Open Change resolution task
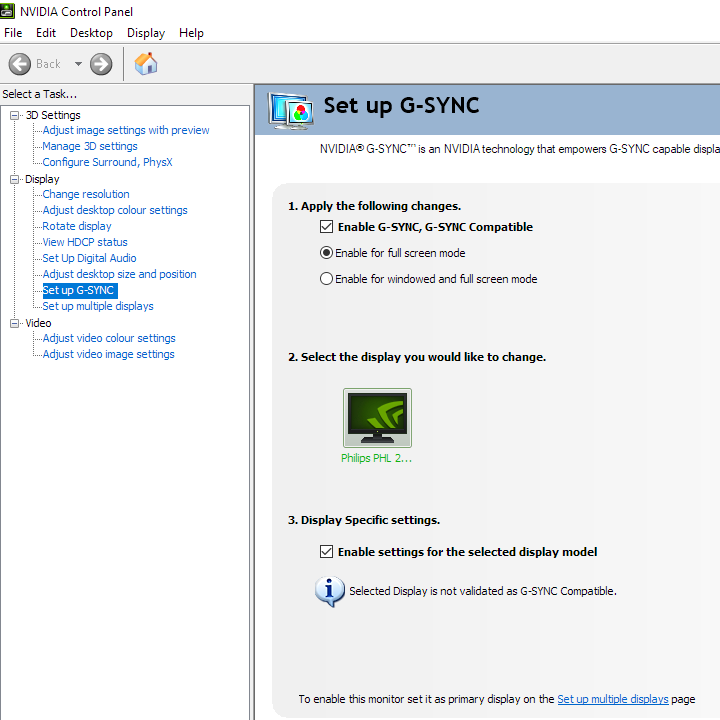 pyautogui.click(x=86, y=194)
